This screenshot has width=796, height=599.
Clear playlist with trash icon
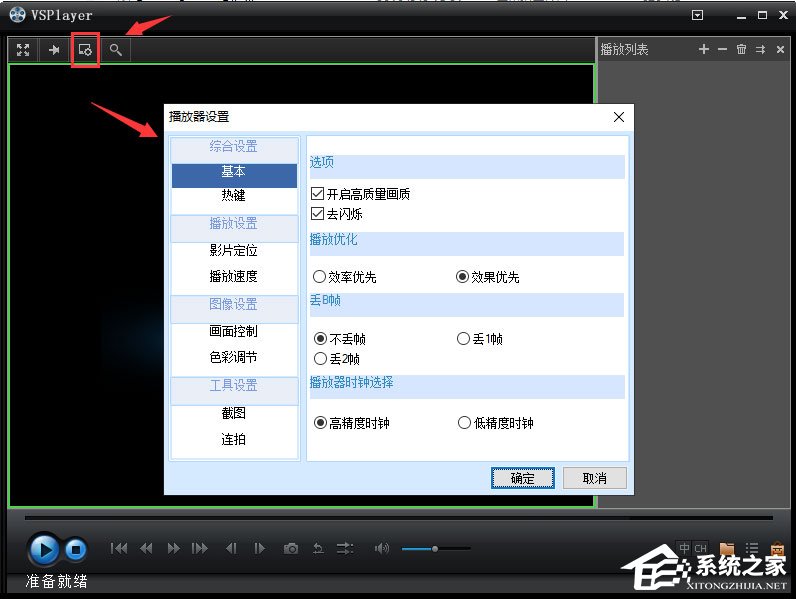pyautogui.click(x=741, y=49)
